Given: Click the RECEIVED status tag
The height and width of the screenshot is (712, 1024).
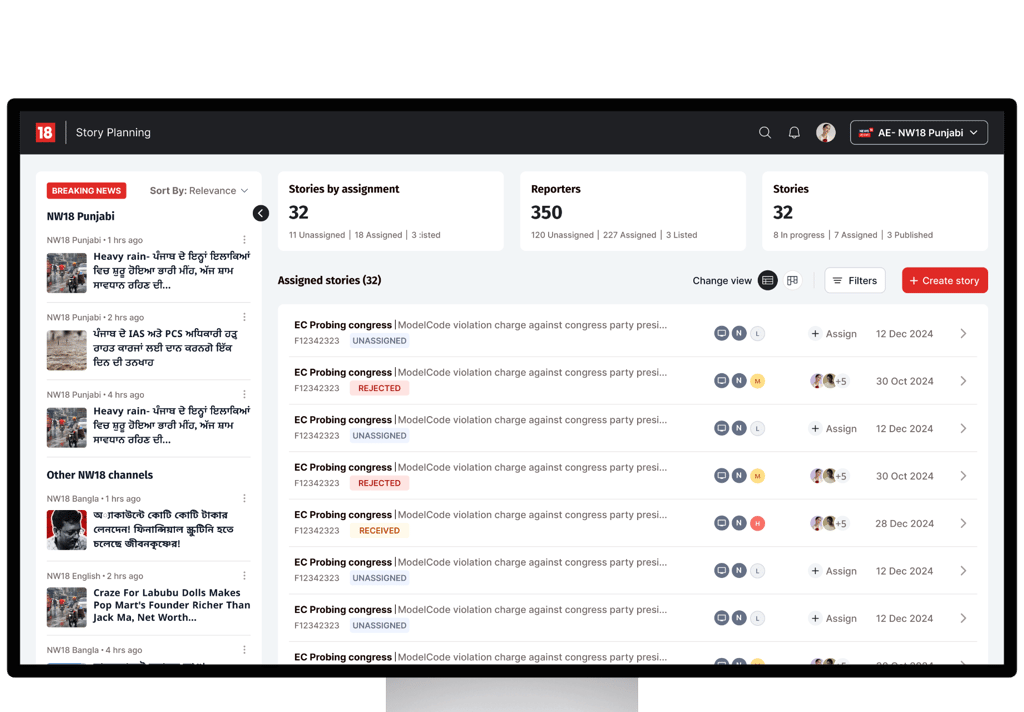Looking at the screenshot, I should pyautogui.click(x=379, y=530).
